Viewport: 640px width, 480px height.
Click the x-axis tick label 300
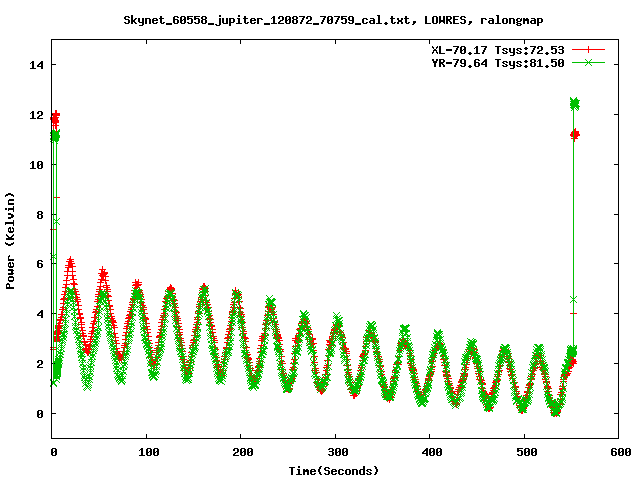[338, 452]
